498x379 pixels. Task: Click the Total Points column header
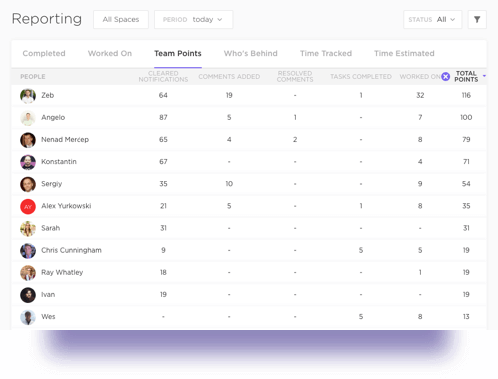tap(466, 76)
